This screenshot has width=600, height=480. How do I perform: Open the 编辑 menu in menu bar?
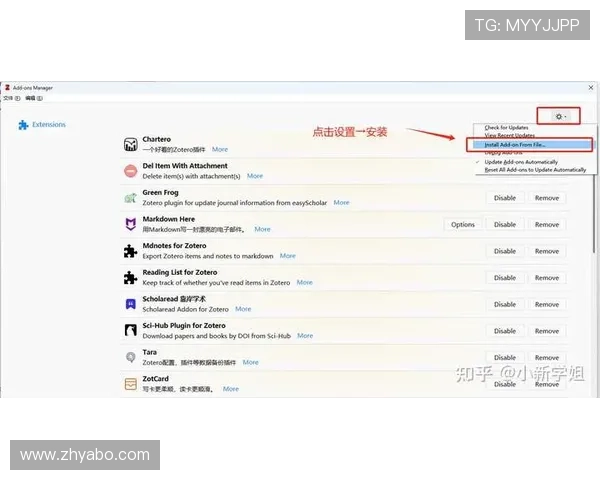click(x=34, y=98)
